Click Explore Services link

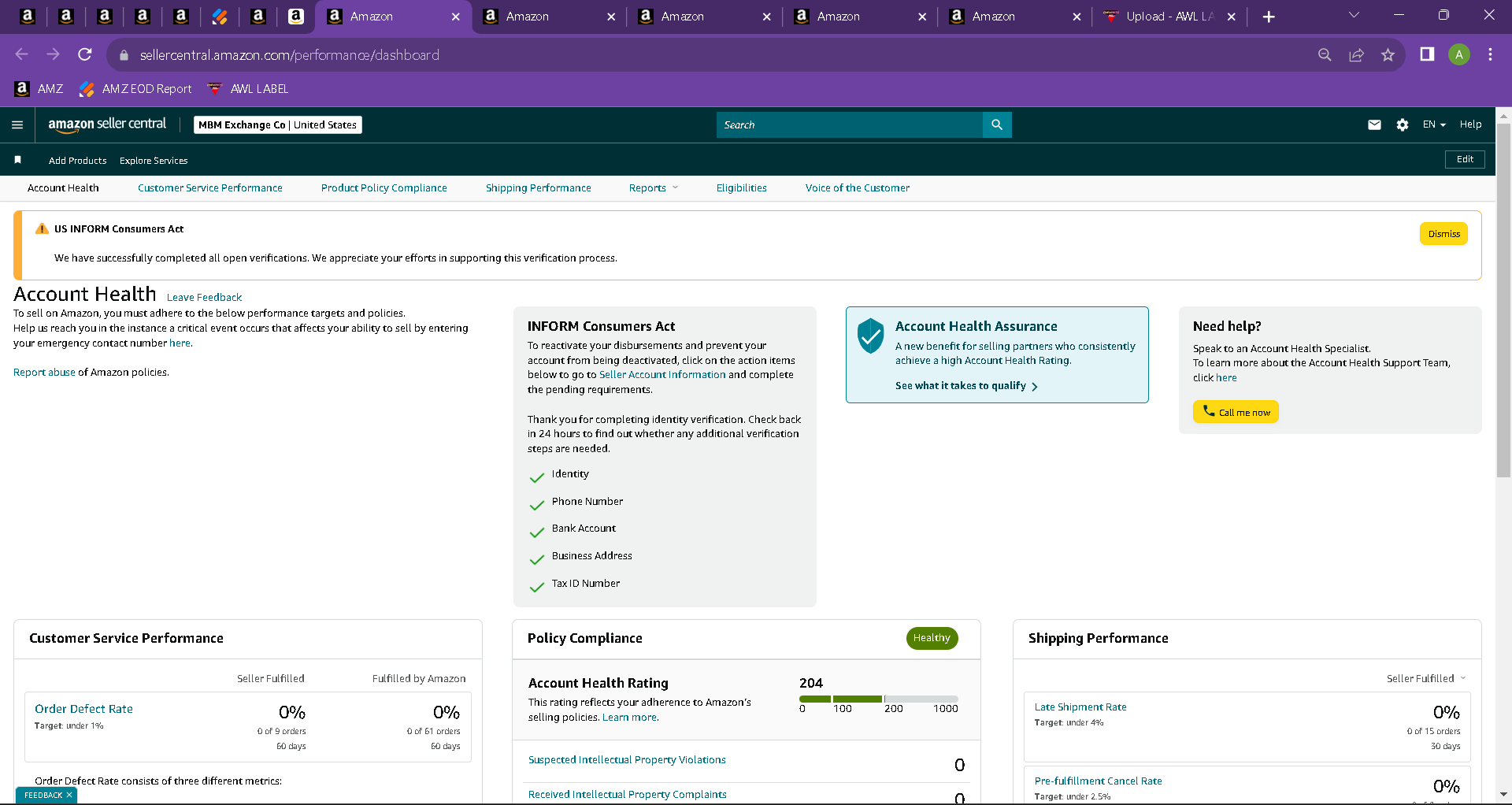[154, 161]
